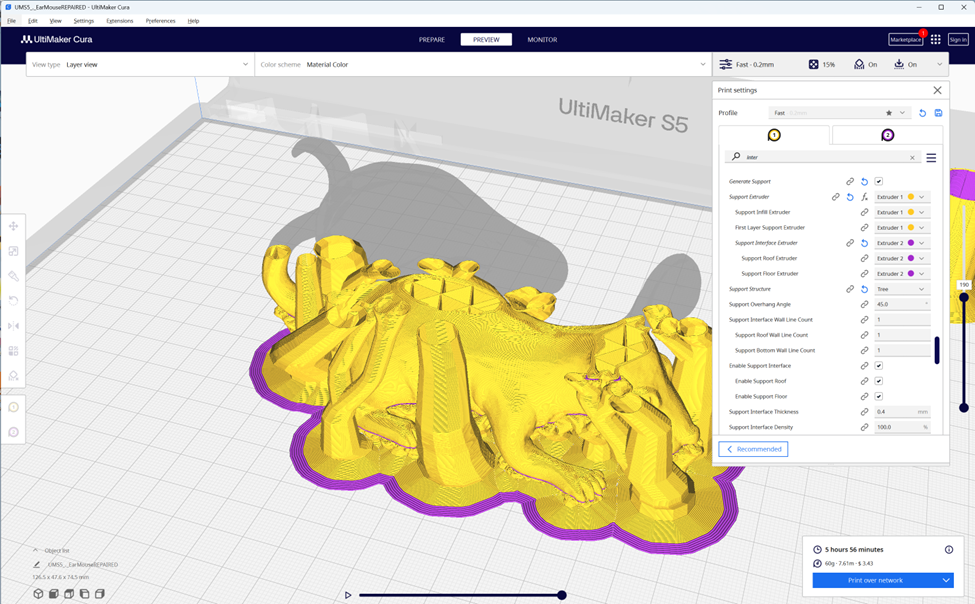Select the Move tool in left toolbar
Viewport: 975px width, 604px height.
(13, 226)
